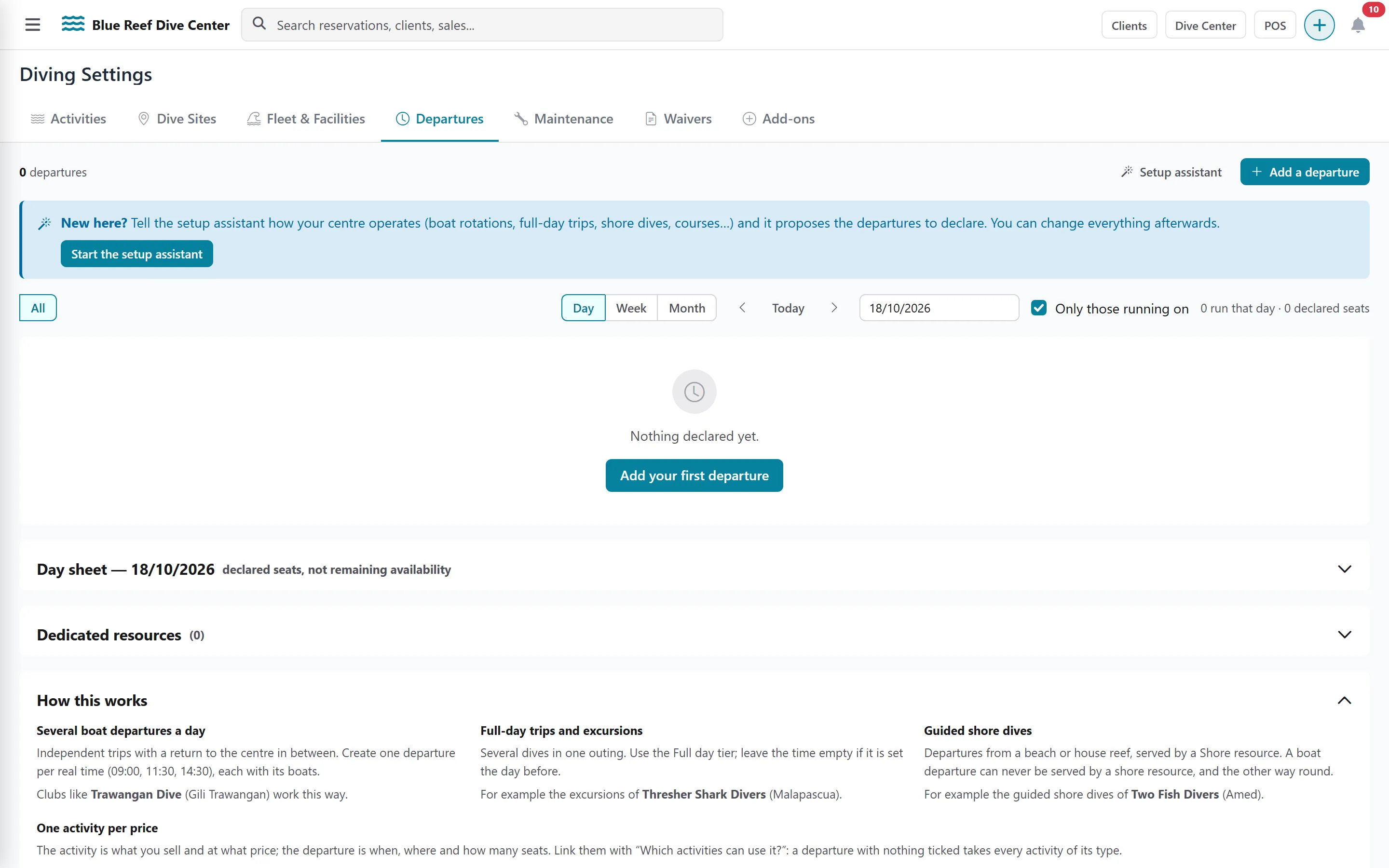Click the search magnifier icon
1389x868 pixels.
click(x=259, y=24)
